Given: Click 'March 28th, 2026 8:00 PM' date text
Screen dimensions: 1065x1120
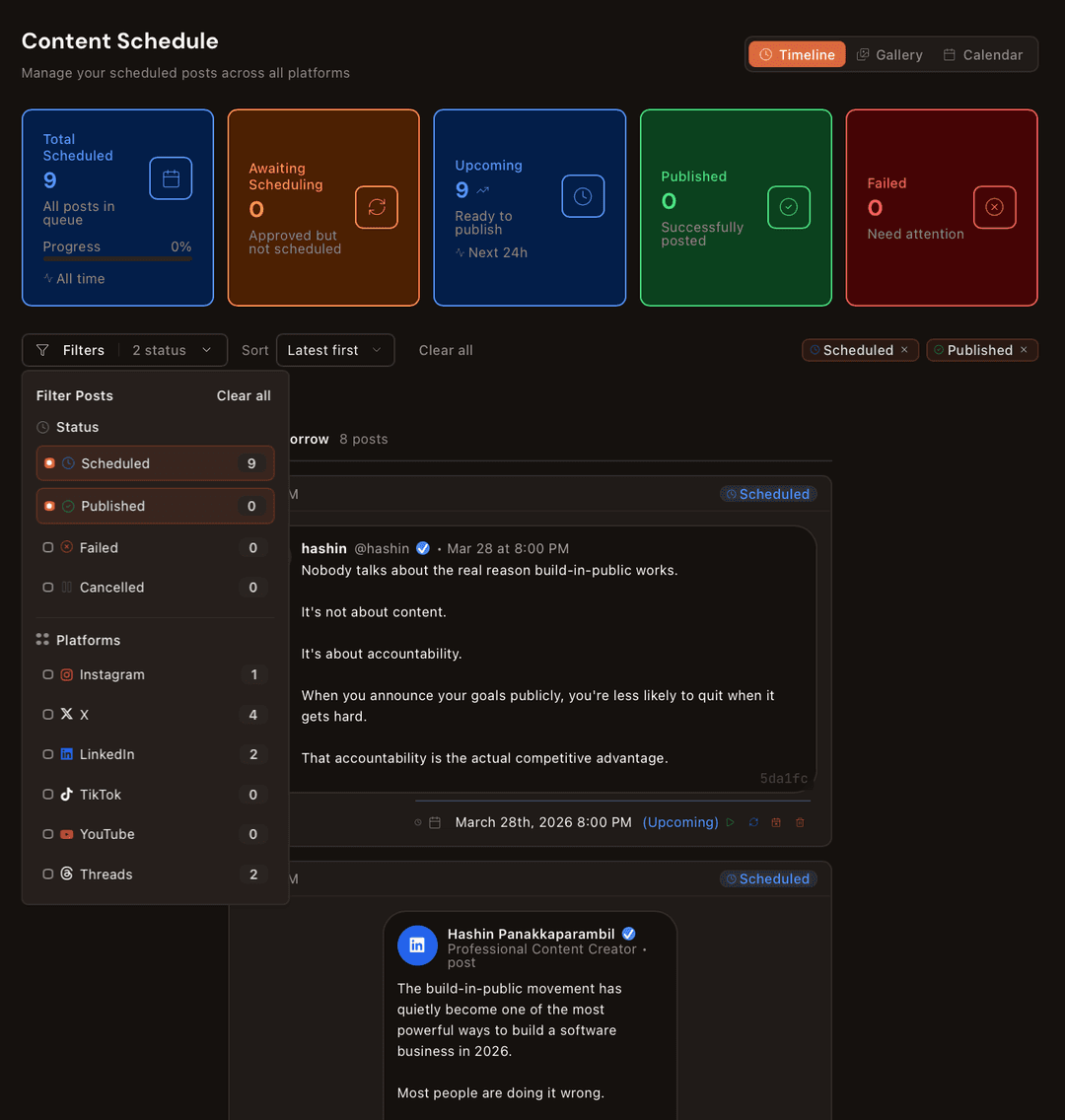Looking at the screenshot, I should 543,822.
